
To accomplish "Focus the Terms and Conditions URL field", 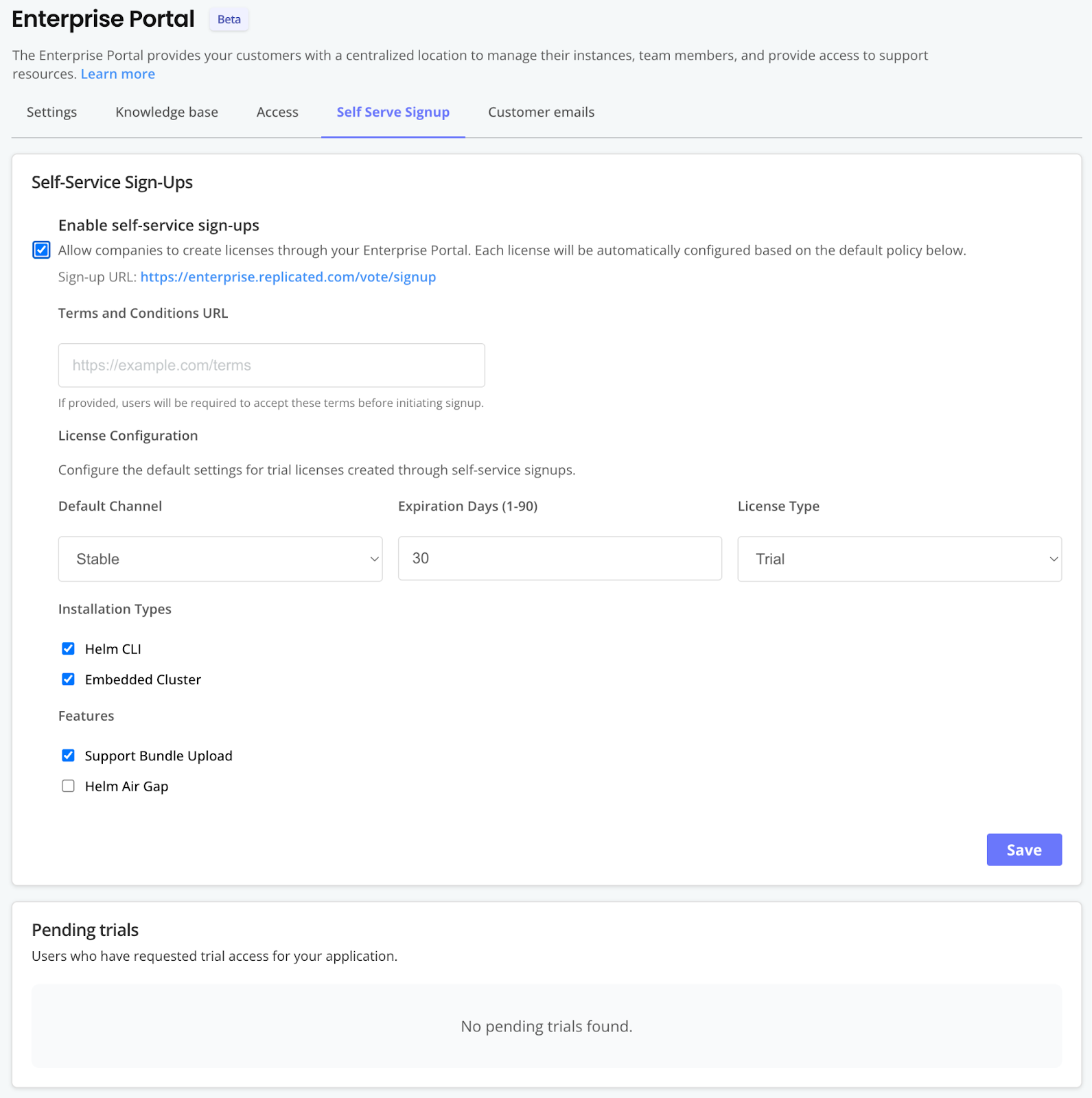I will click(x=271, y=365).
